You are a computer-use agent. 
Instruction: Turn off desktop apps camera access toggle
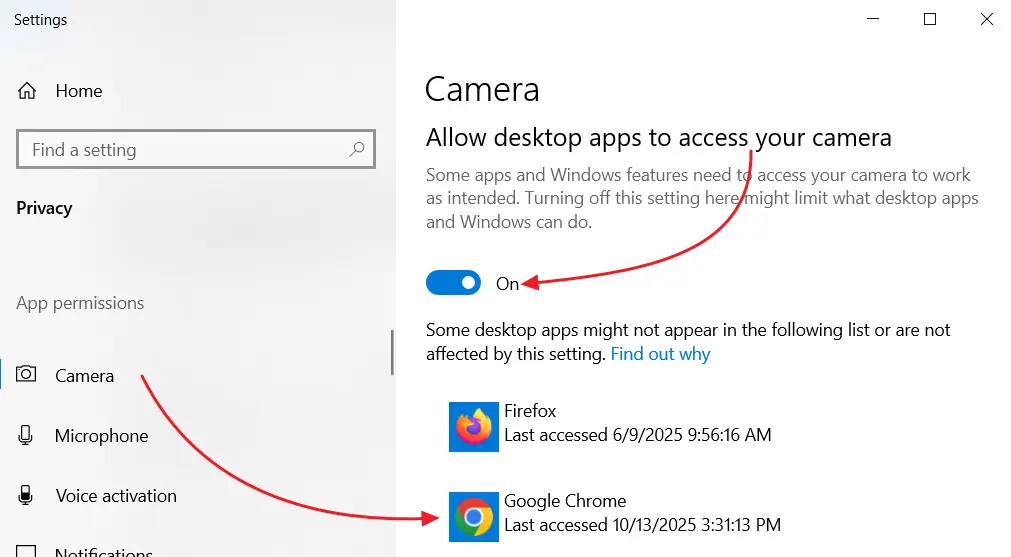[x=453, y=283]
